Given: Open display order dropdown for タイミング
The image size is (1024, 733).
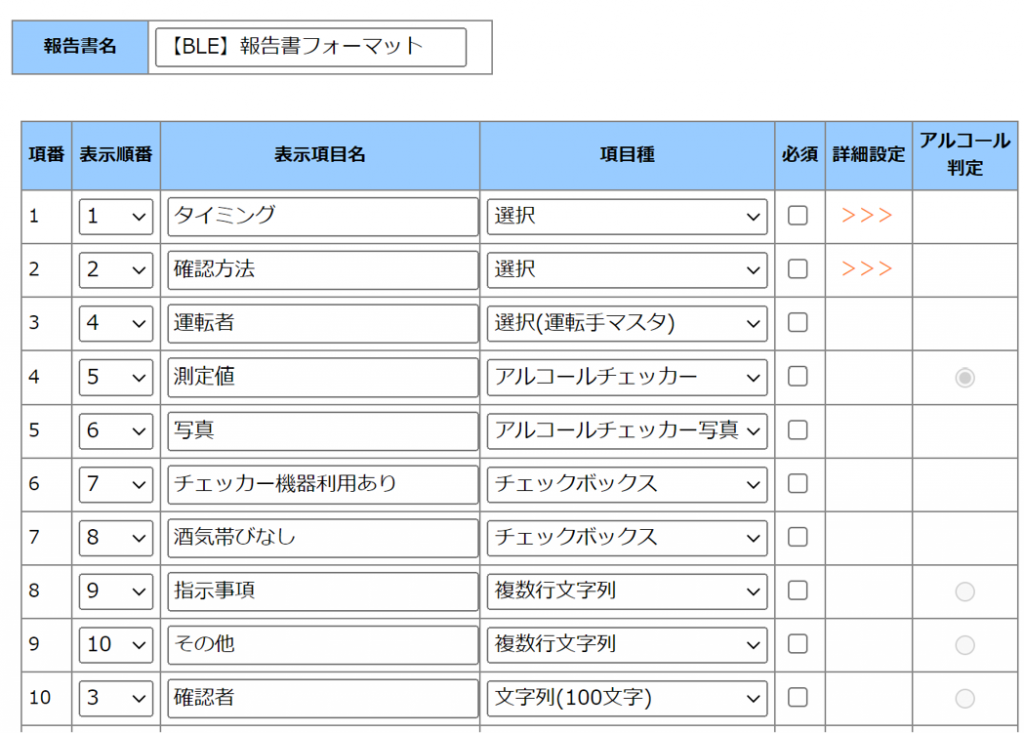Looking at the screenshot, I should (116, 216).
